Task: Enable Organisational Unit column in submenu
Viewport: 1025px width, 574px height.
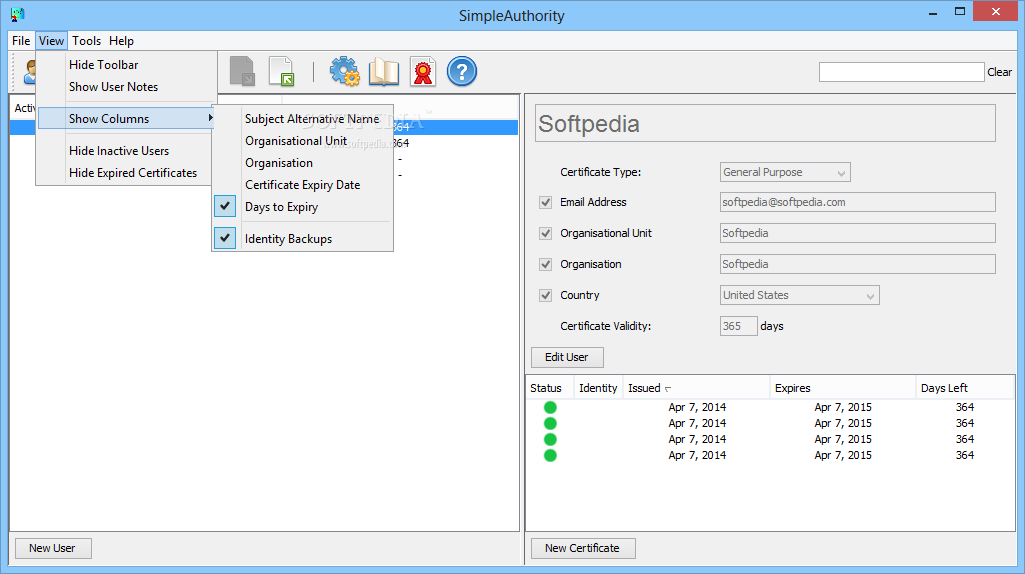Action: [x=303, y=141]
